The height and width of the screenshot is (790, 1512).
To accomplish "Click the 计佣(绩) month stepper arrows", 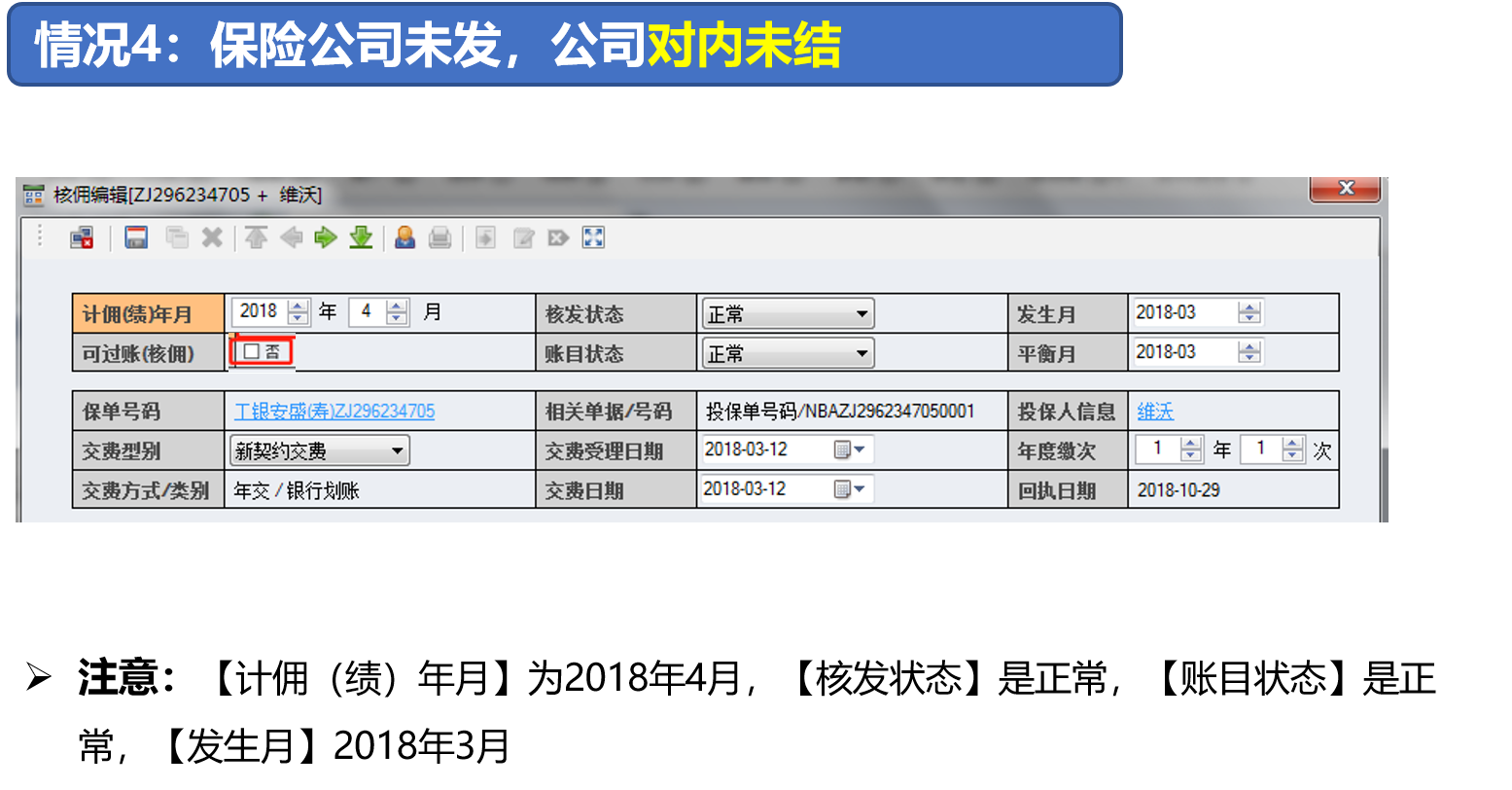I will (396, 312).
